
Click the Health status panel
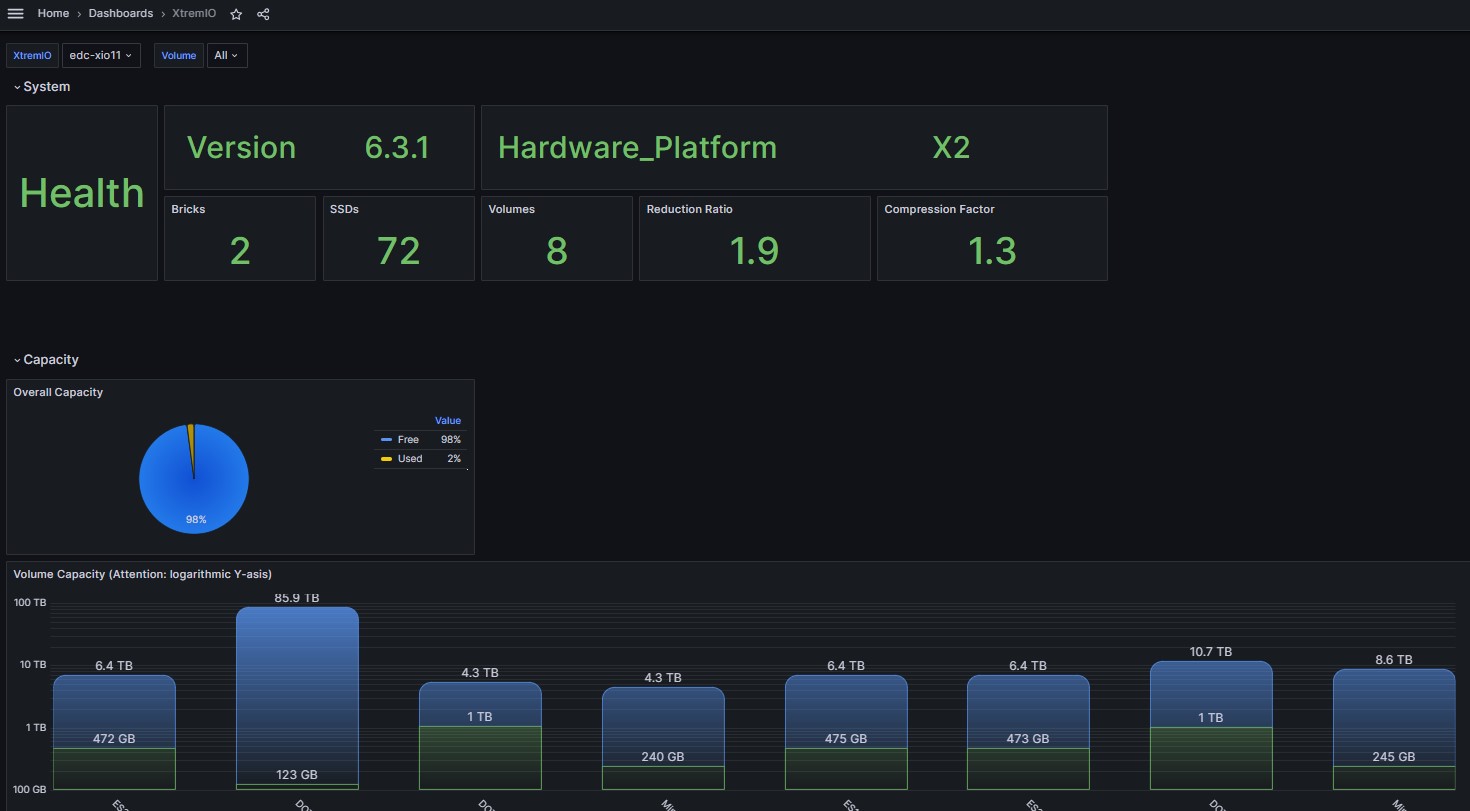coord(82,193)
